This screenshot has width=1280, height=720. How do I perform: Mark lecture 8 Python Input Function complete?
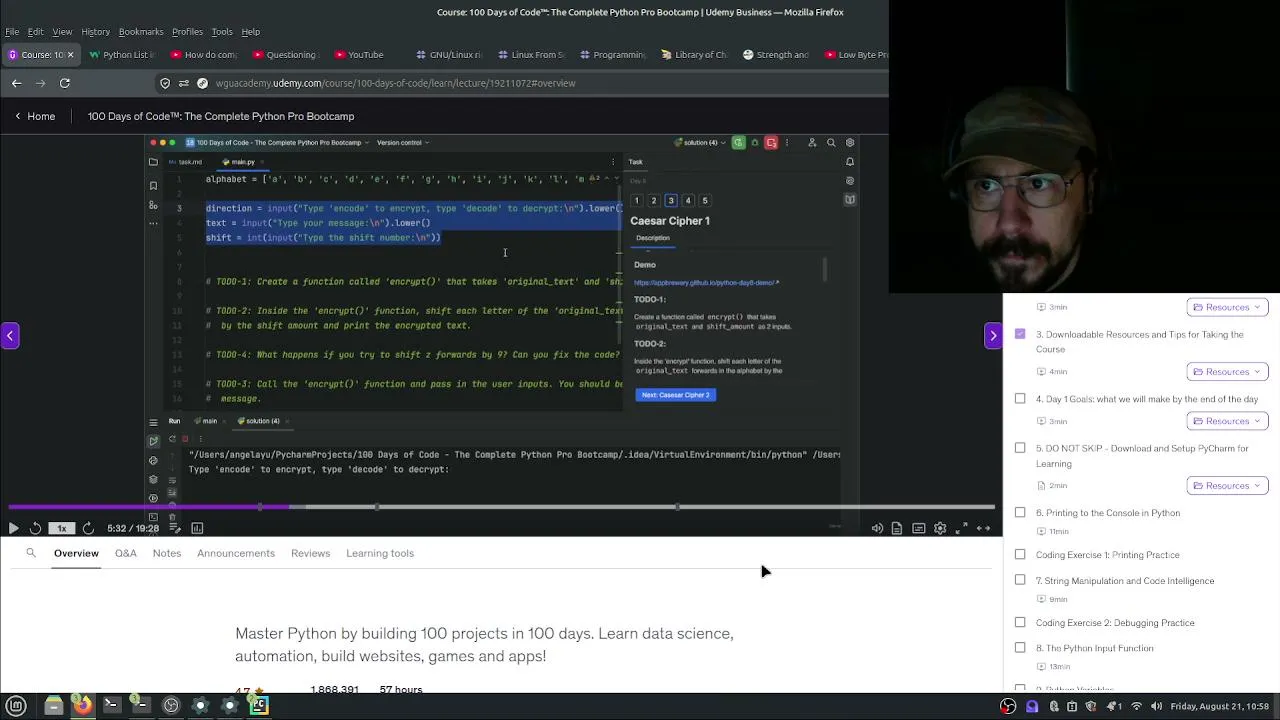(1020, 648)
